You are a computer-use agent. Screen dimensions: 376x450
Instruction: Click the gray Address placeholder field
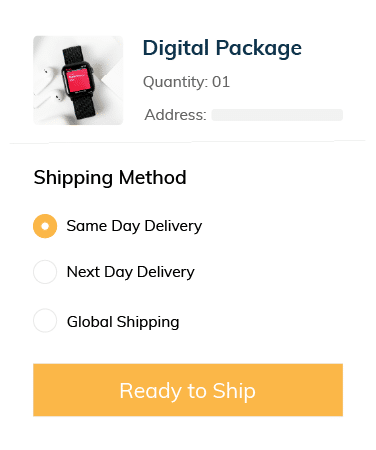click(x=277, y=115)
